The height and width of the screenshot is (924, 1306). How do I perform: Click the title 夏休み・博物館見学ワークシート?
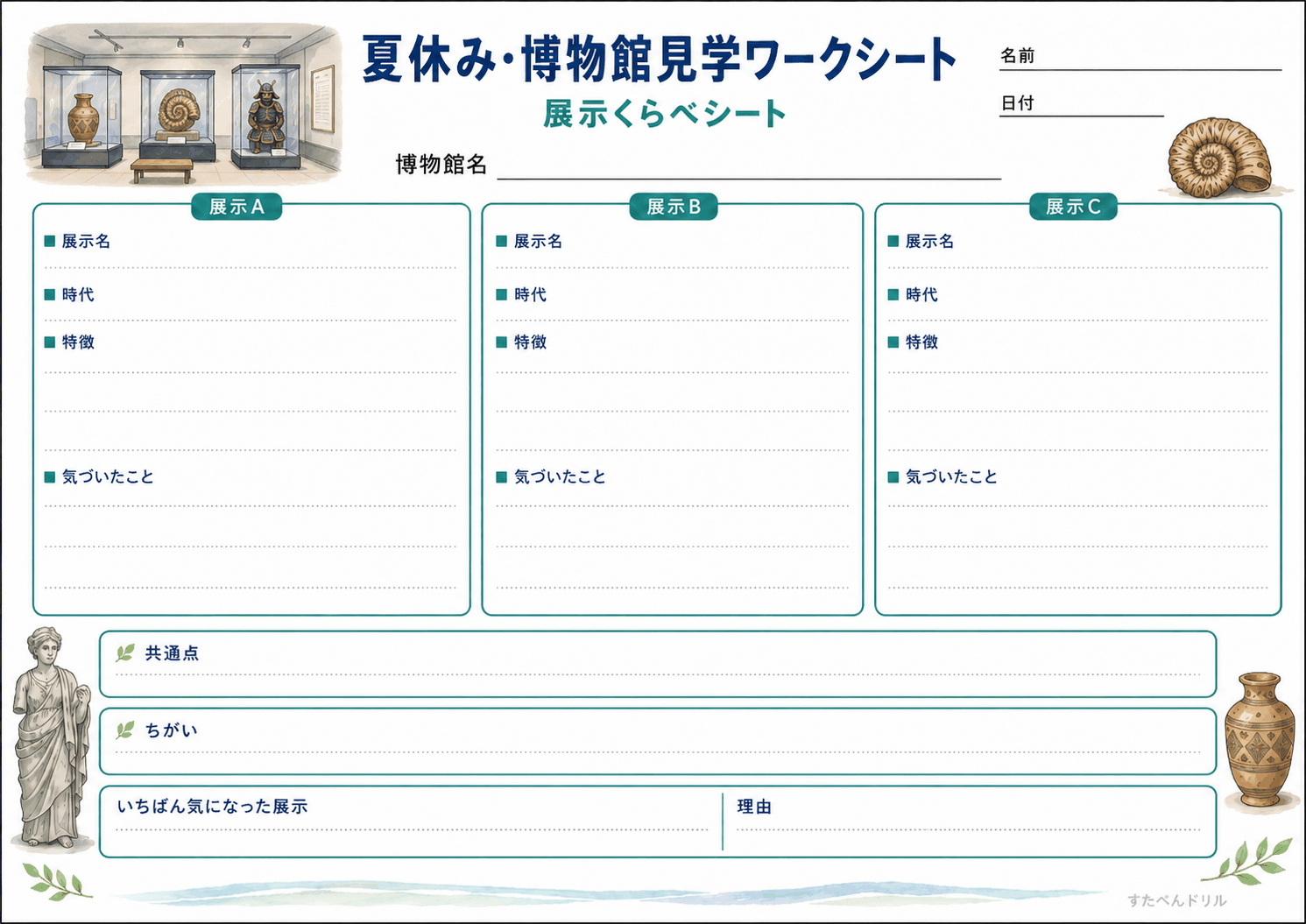[660, 60]
